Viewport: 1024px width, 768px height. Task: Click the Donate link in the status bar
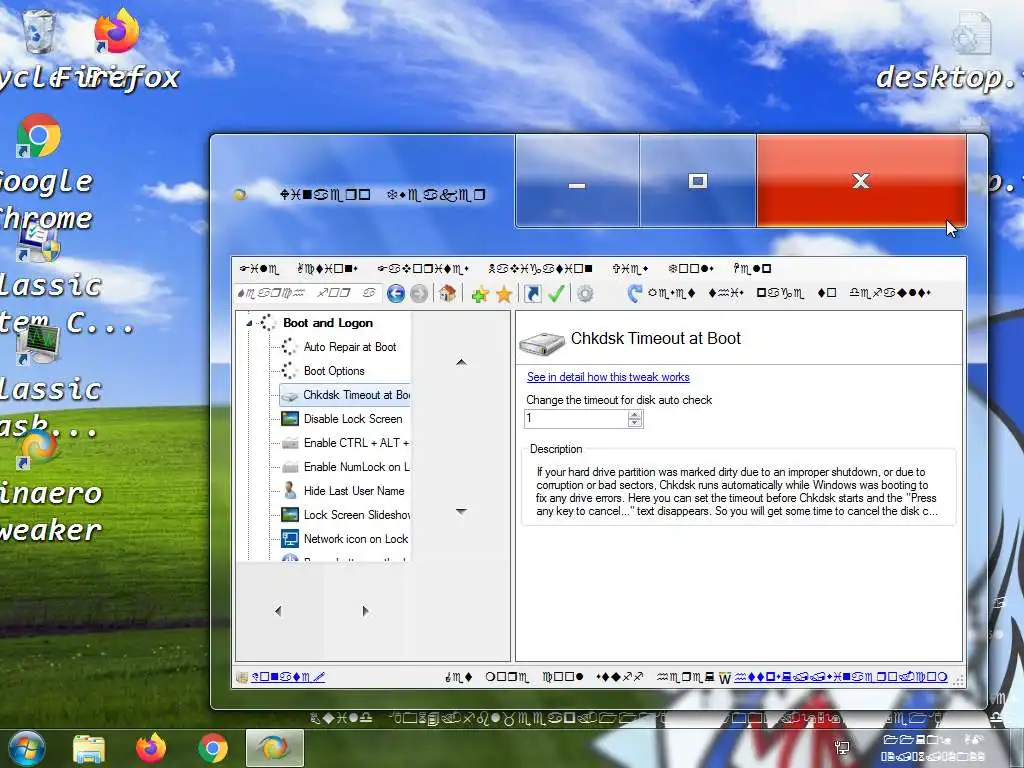click(288, 677)
